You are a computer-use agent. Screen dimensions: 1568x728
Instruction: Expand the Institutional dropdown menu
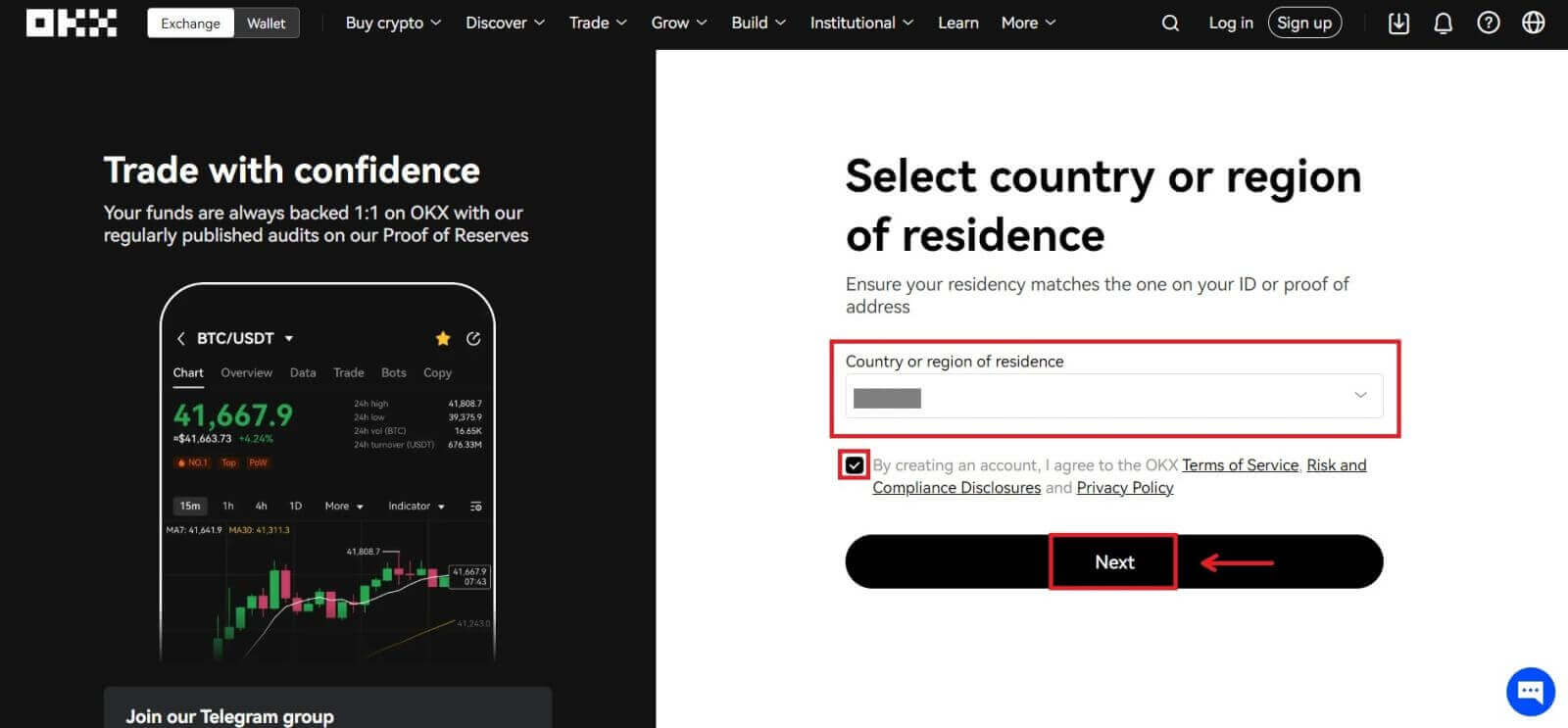(860, 23)
